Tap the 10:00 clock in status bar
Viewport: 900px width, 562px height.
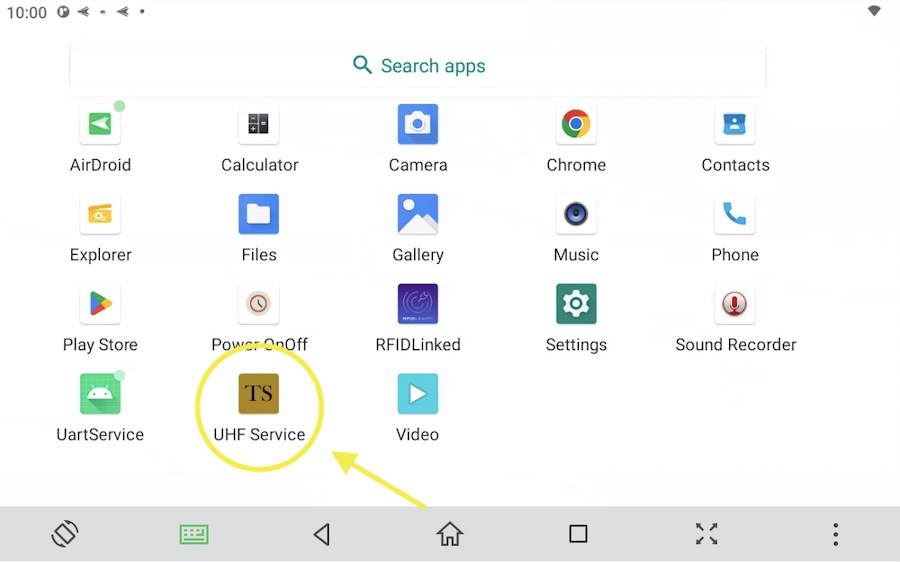click(x=27, y=13)
